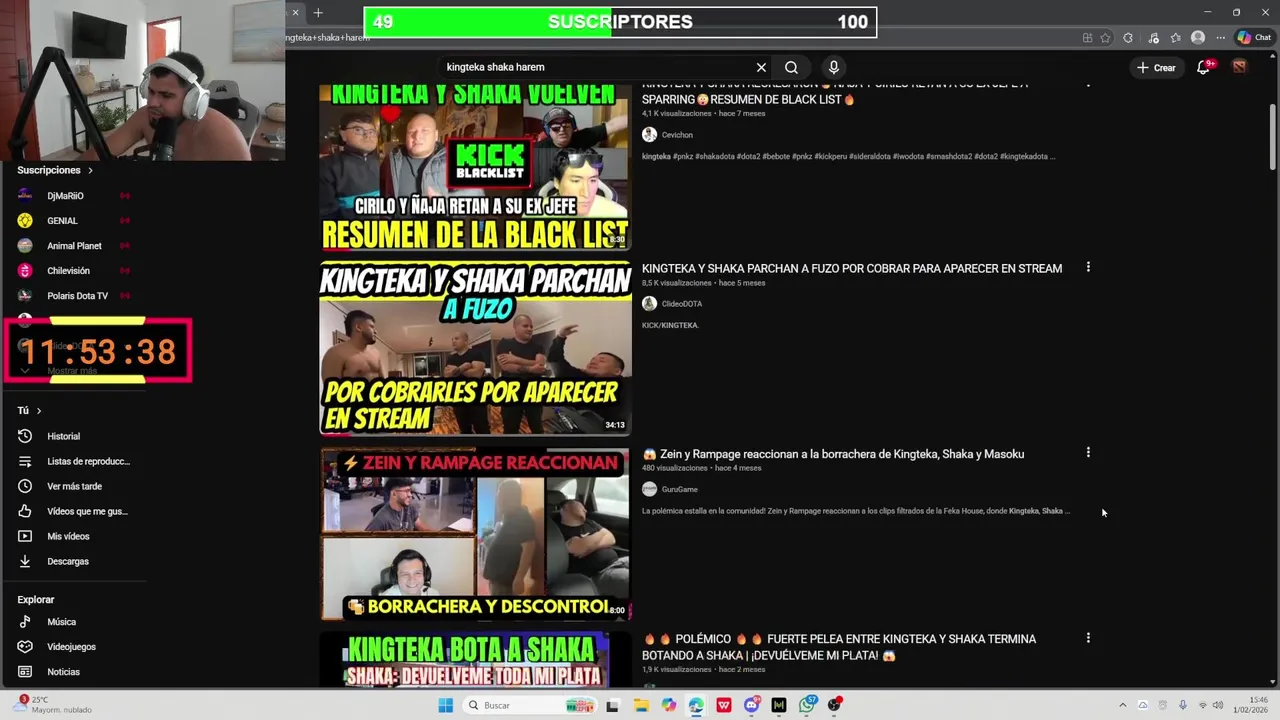The height and width of the screenshot is (720, 1280).
Task: Open Animal Planet subscription
Action: [x=75, y=246]
